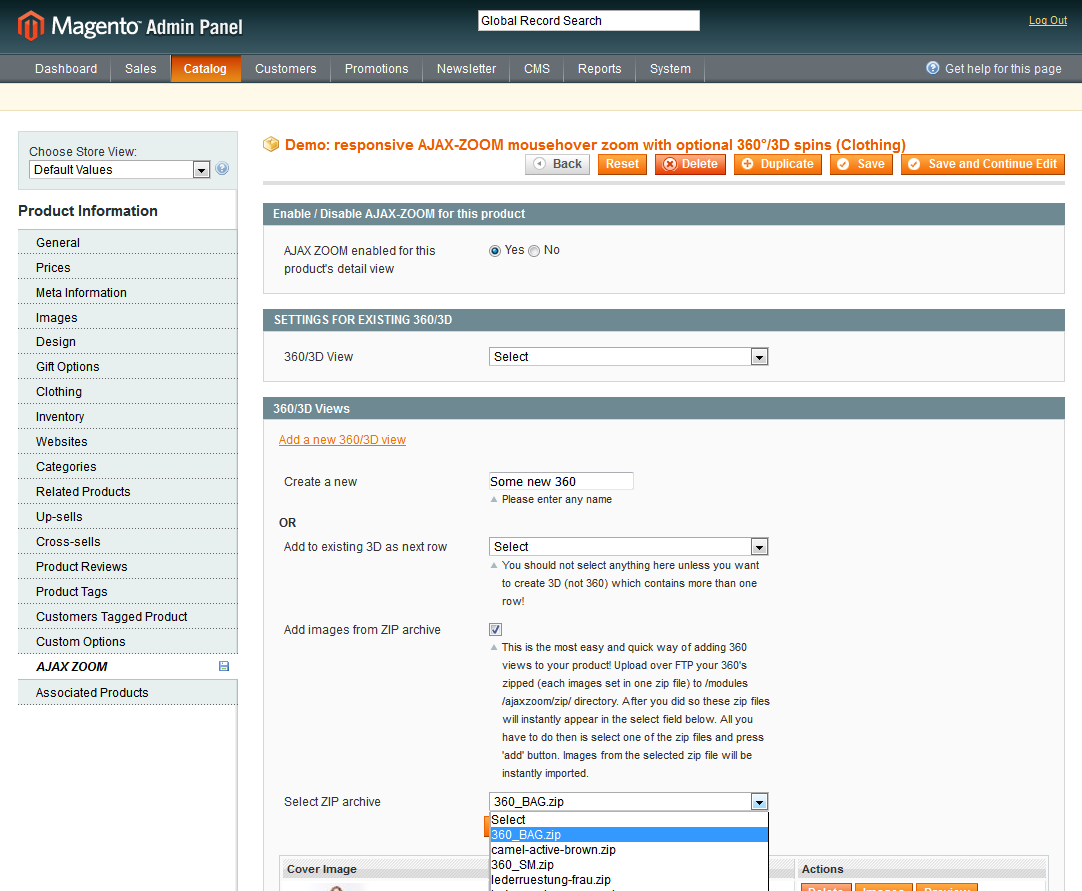Open the Prices product tab
Image resolution: width=1082 pixels, height=891 pixels.
(x=128, y=267)
